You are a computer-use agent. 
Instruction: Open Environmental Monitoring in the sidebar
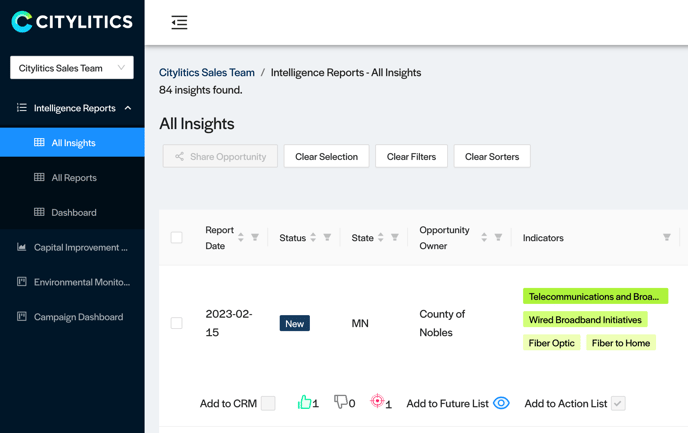(x=72, y=282)
